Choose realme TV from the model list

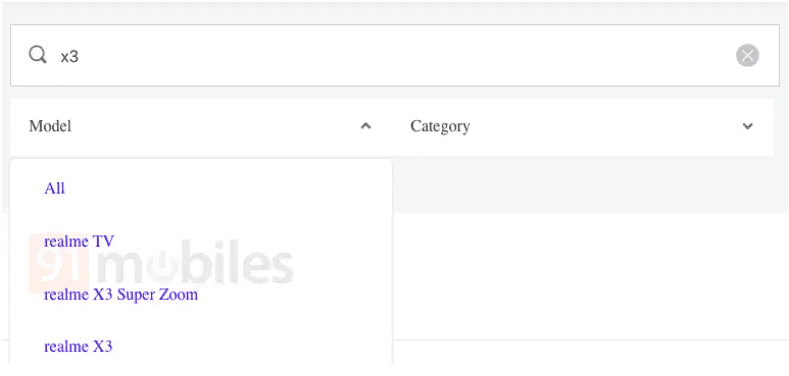pyautogui.click(x=79, y=242)
